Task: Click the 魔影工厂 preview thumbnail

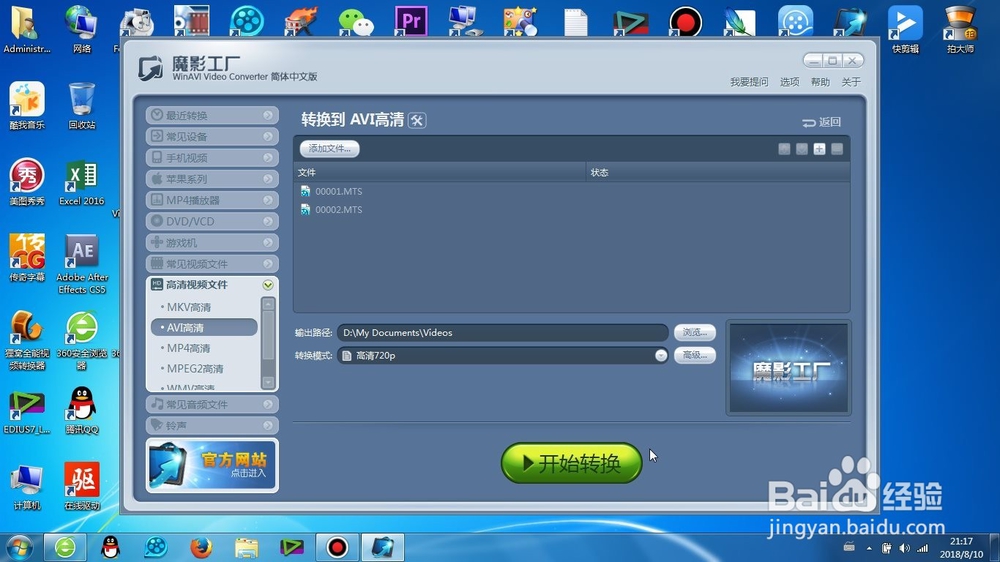Action: (788, 368)
